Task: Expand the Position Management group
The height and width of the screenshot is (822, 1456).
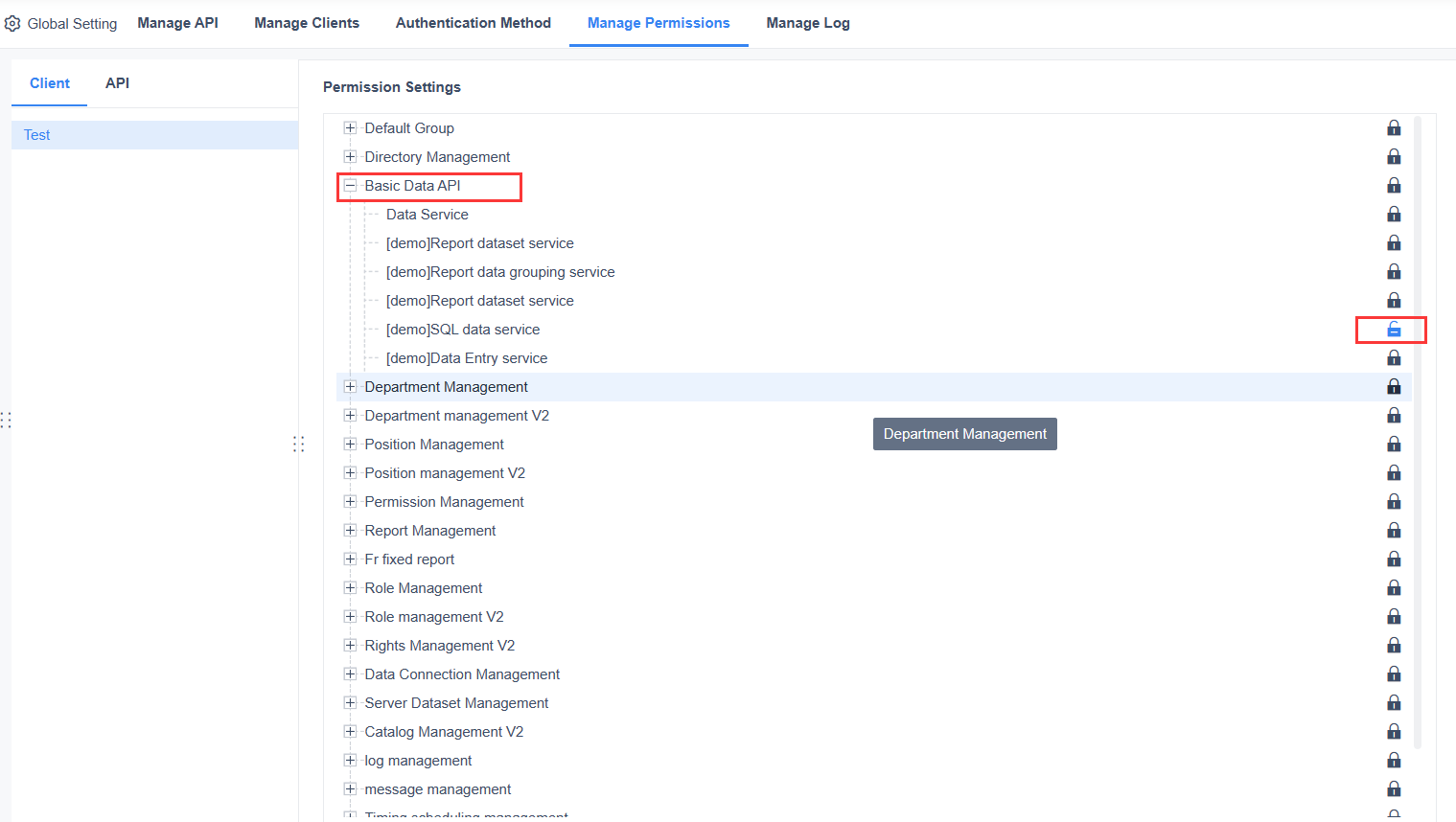Action: point(350,444)
